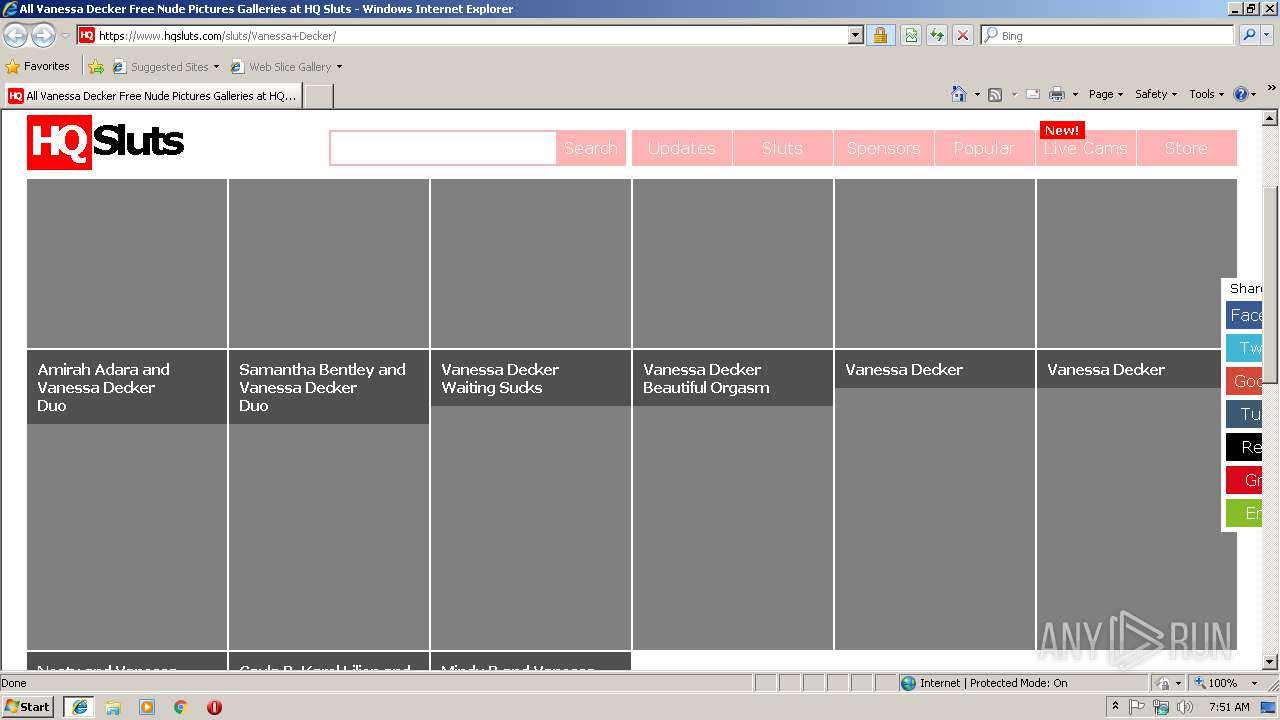Click the RSS feeds icon
Image resolution: width=1280 pixels, height=720 pixels.
(995, 94)
